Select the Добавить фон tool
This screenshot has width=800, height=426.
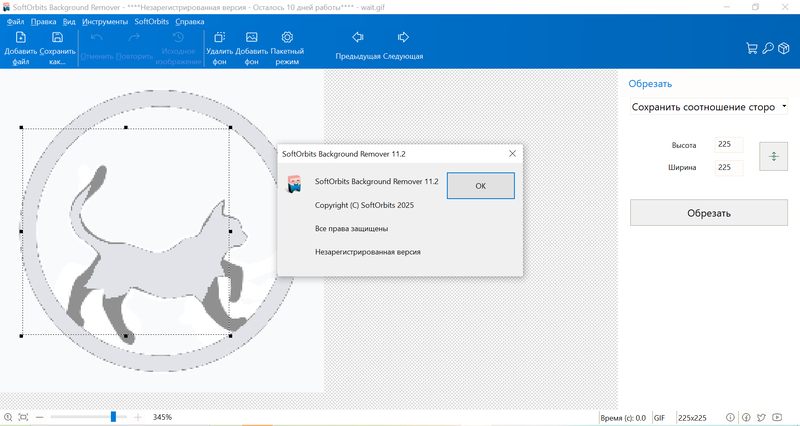(251, 44)
